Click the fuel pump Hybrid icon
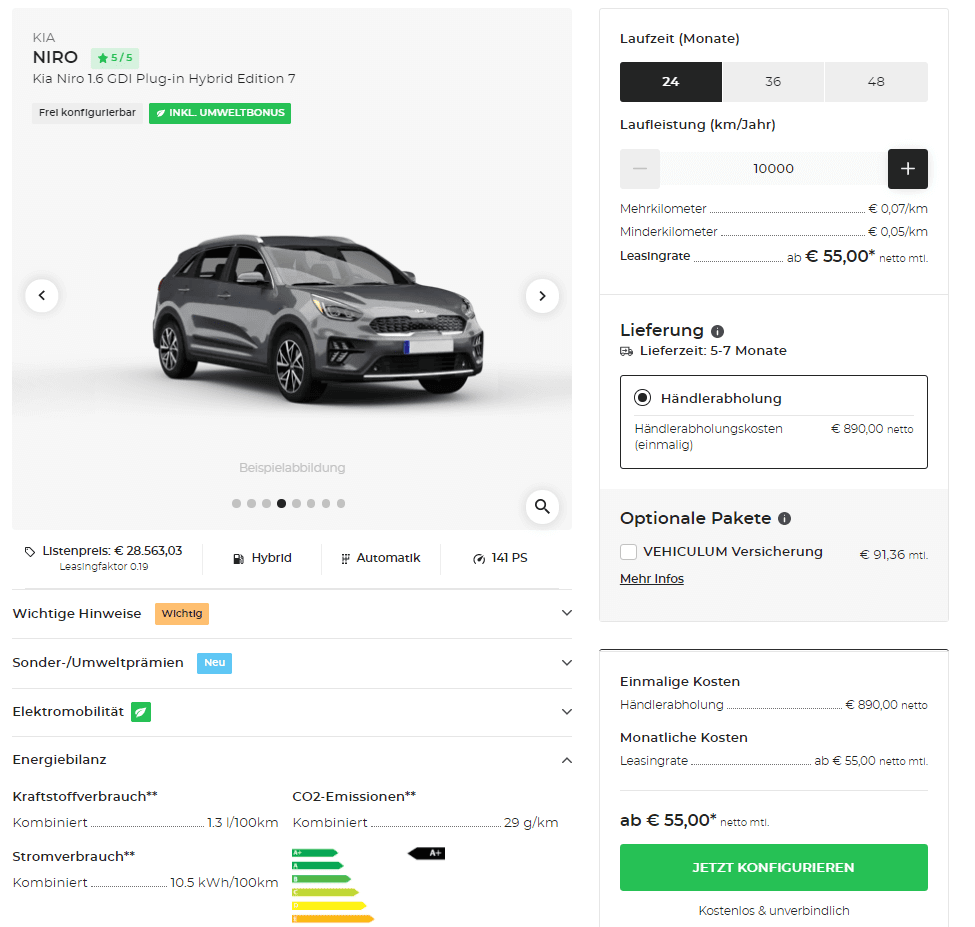This screenshot has height=927, width=975. (239, 558)
